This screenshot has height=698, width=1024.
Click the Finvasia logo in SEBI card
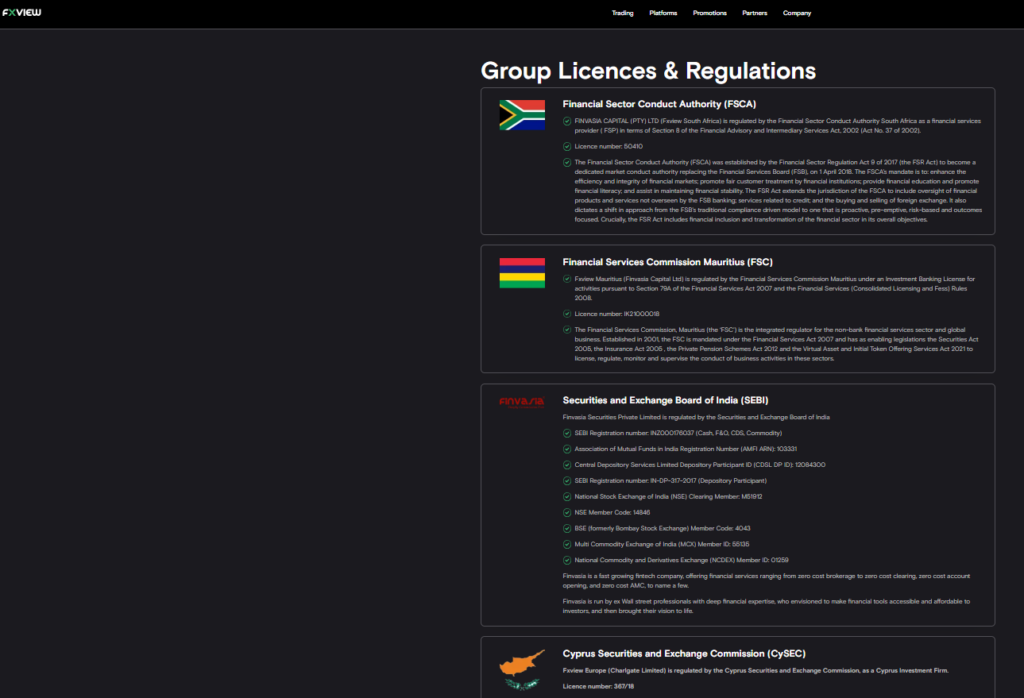click(x=521, y=402)
